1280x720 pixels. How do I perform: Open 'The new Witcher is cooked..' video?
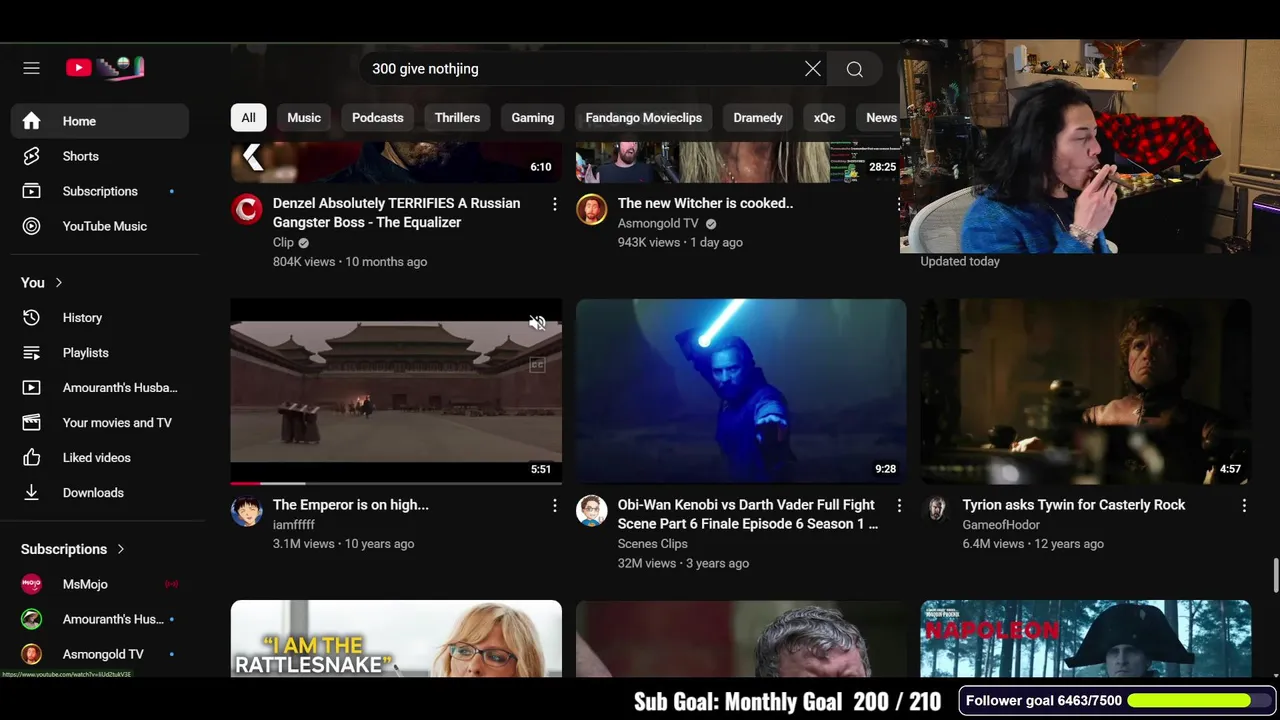705,203
